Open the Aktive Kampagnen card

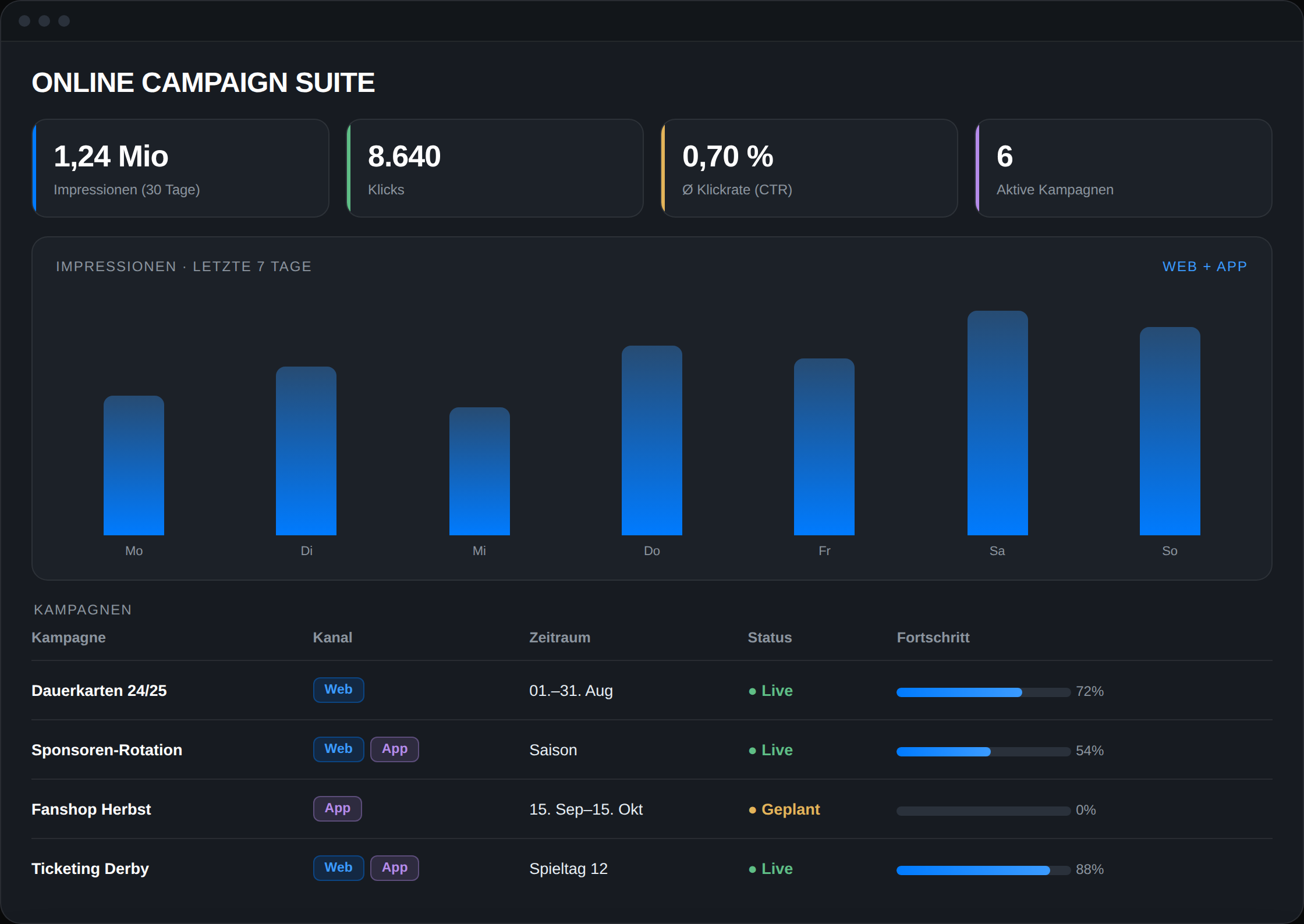click(1124, 168)
